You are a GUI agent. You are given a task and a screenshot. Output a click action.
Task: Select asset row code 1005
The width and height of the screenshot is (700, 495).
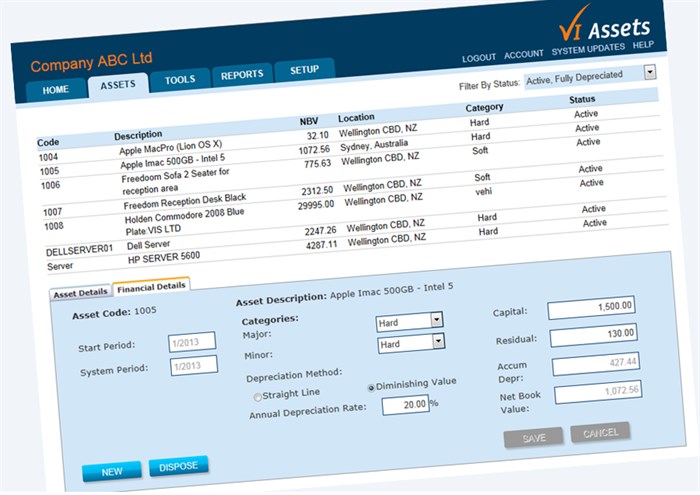point(49,171)
